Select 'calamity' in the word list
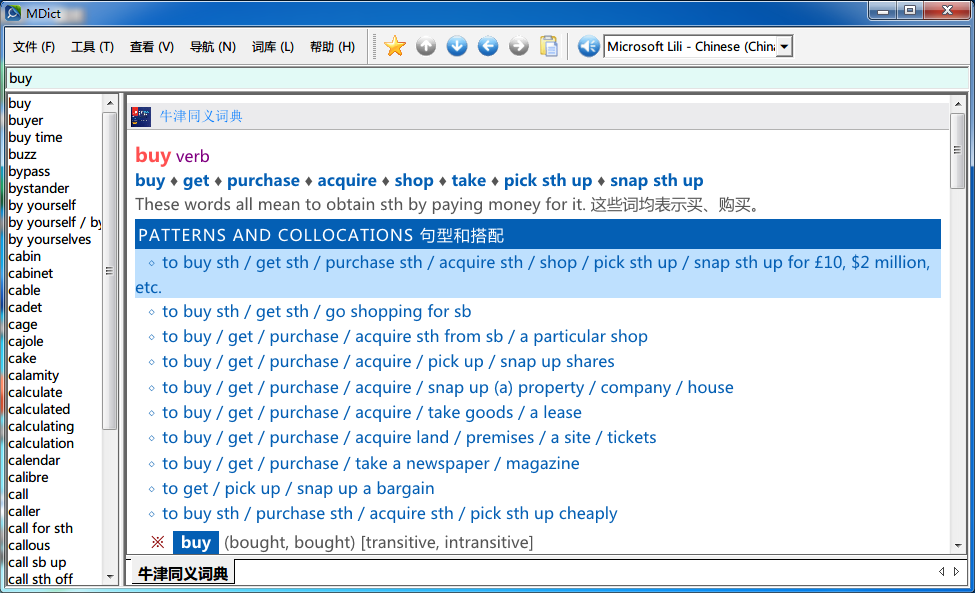 point(34,375)
